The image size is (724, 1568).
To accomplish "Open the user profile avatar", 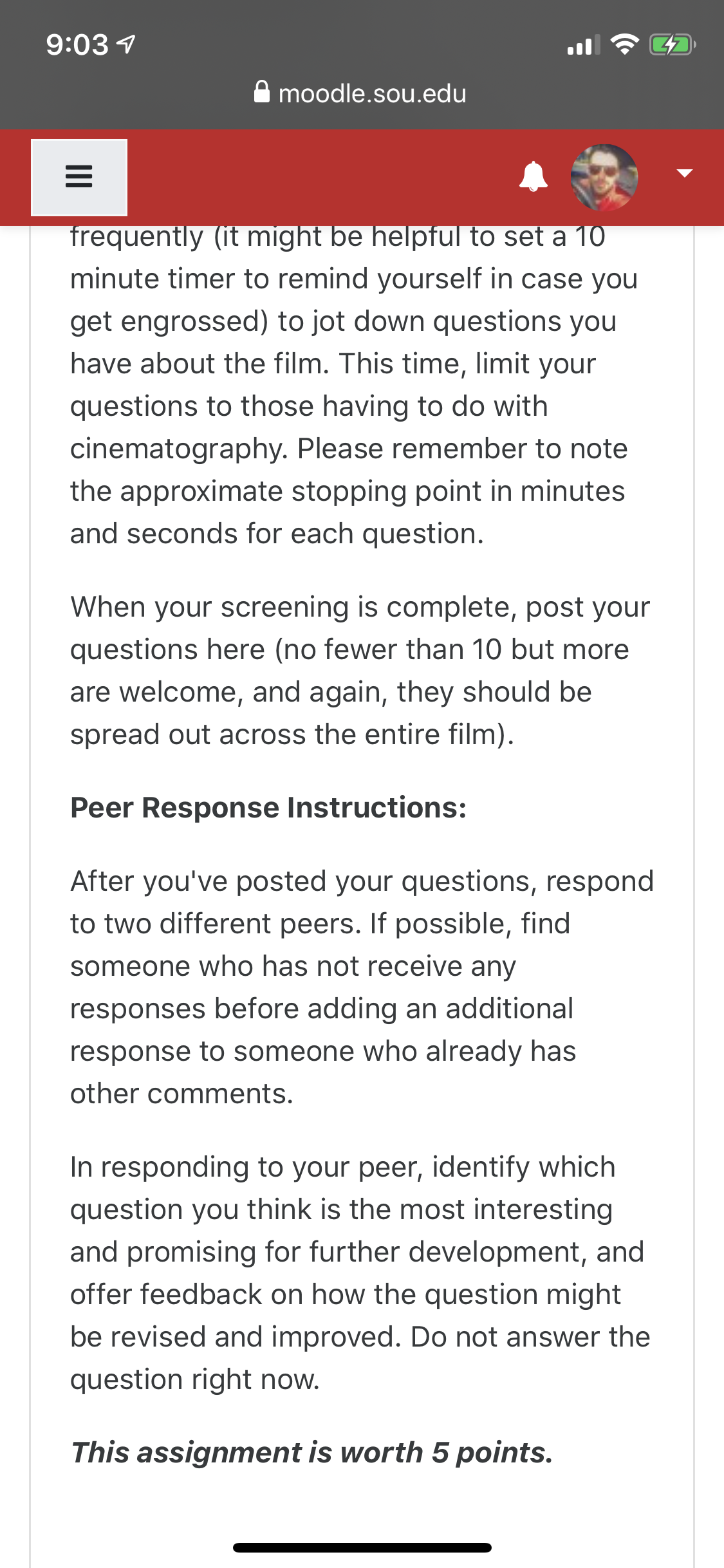I will pos(604,177).
